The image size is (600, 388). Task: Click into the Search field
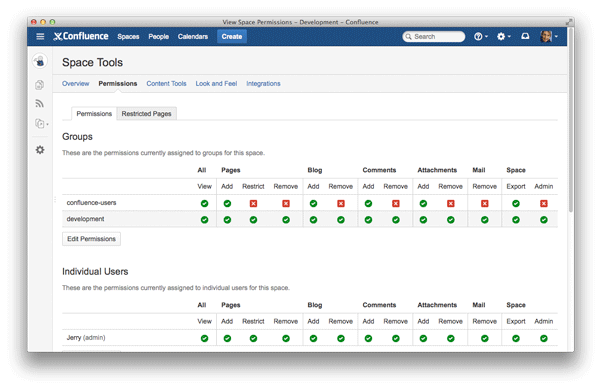pyautogui.click(x=434, y=36)
